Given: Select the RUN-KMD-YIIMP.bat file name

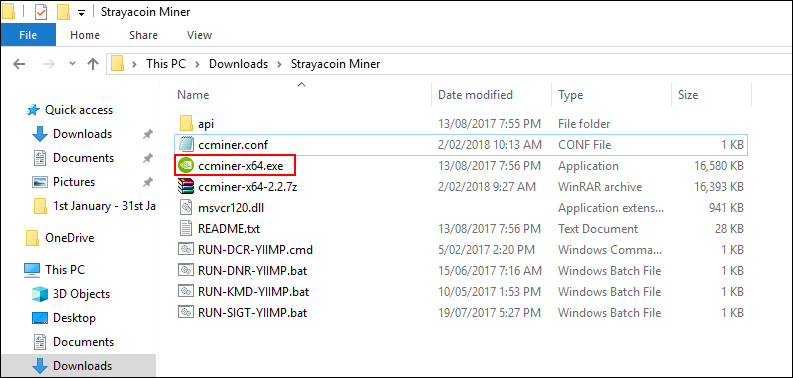Looking at the screenshot, I should [253, 292].
